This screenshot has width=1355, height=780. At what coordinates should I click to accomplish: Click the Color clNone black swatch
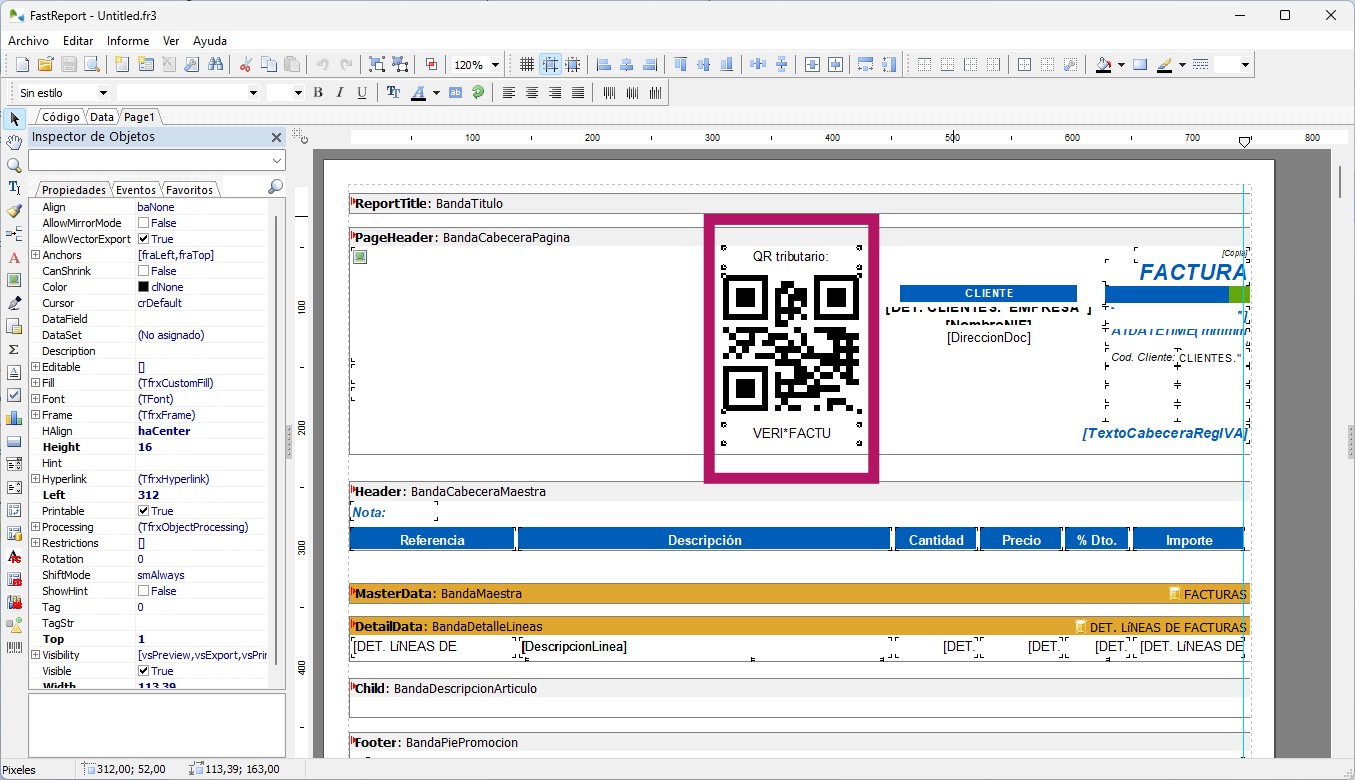point(143,287)
